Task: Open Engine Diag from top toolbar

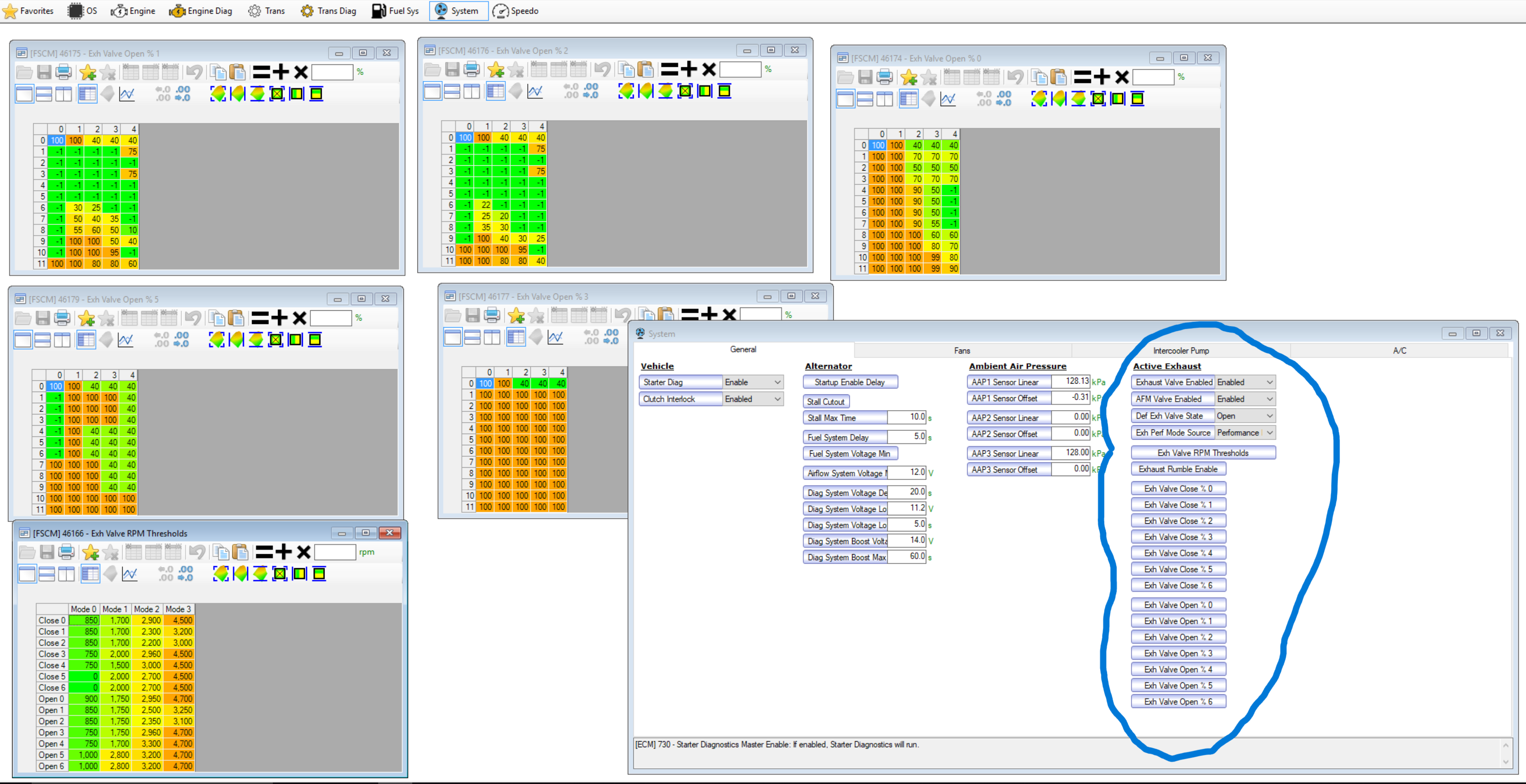Action: (201, 11)
